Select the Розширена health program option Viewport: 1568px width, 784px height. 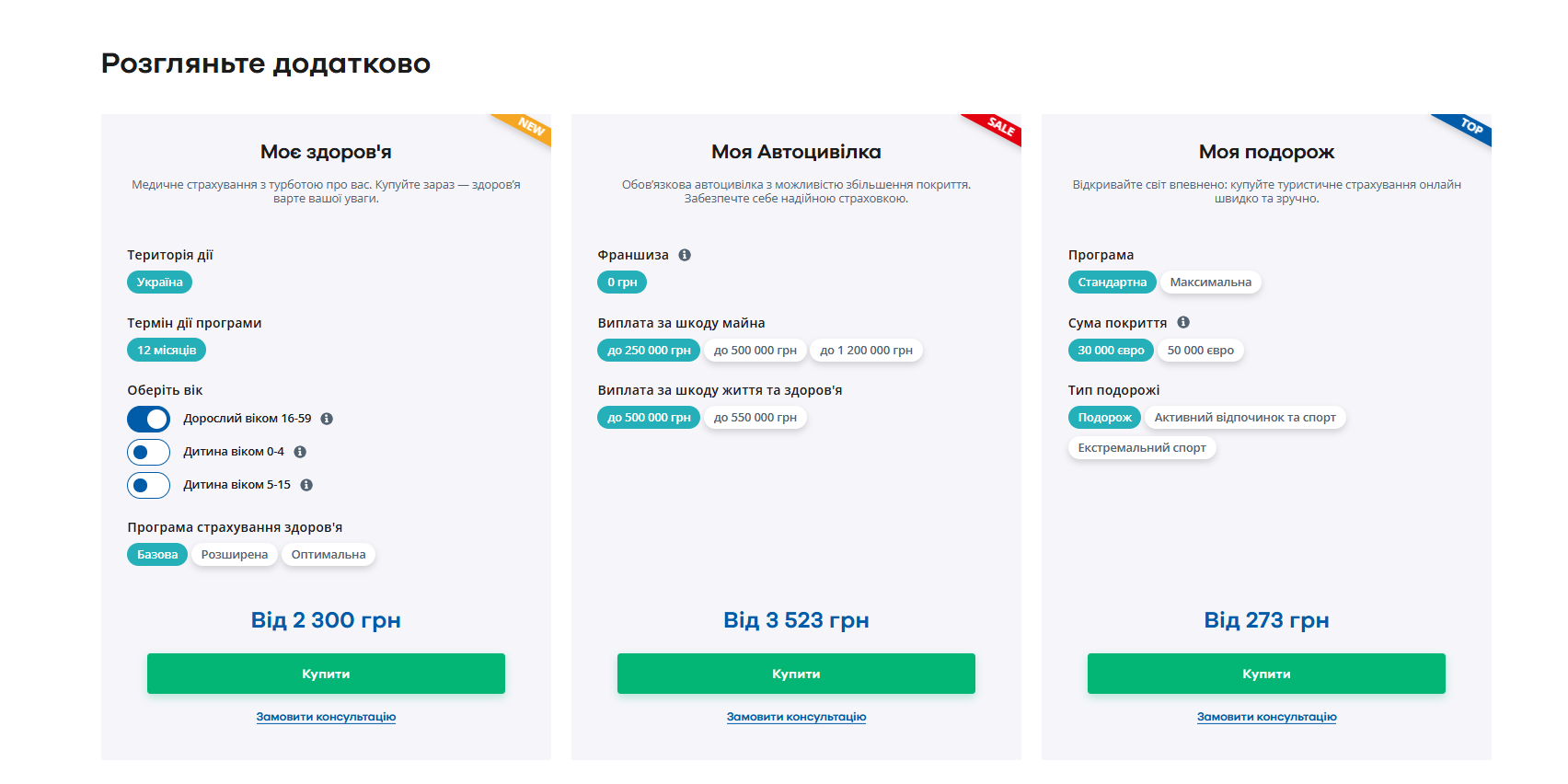pos(235,555)
